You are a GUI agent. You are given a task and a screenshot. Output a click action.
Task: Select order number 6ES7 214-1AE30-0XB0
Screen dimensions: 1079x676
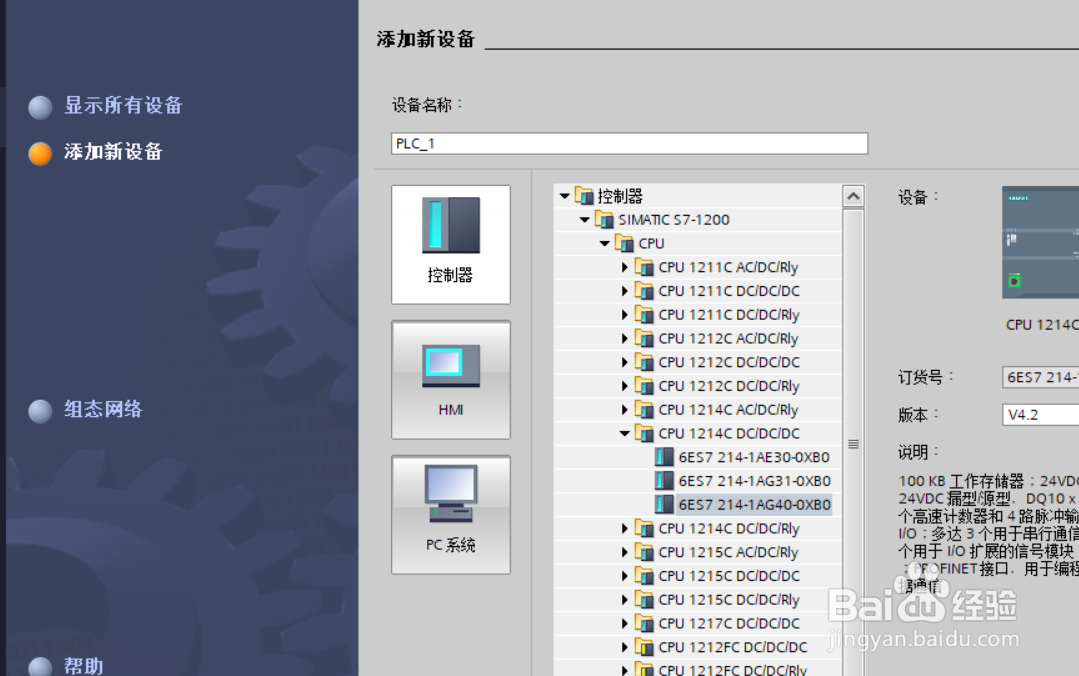tap(754, 457)
